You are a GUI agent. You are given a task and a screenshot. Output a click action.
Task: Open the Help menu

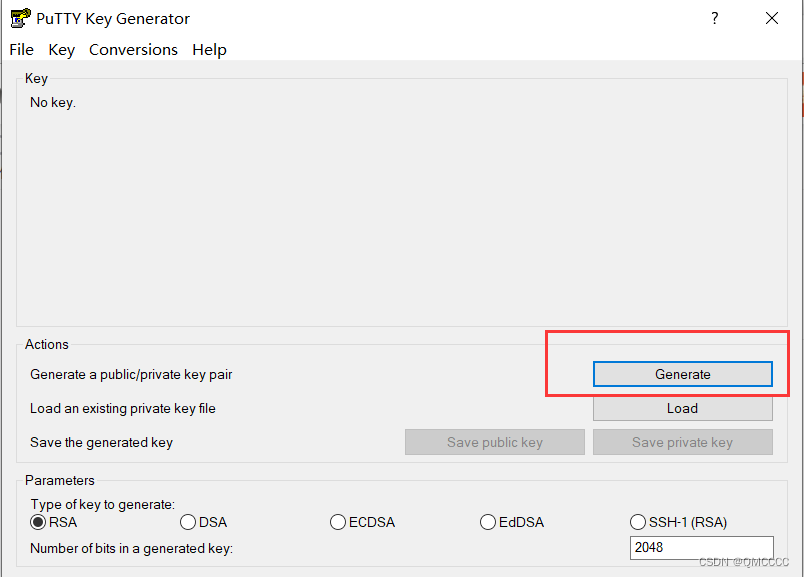[209, 50]
